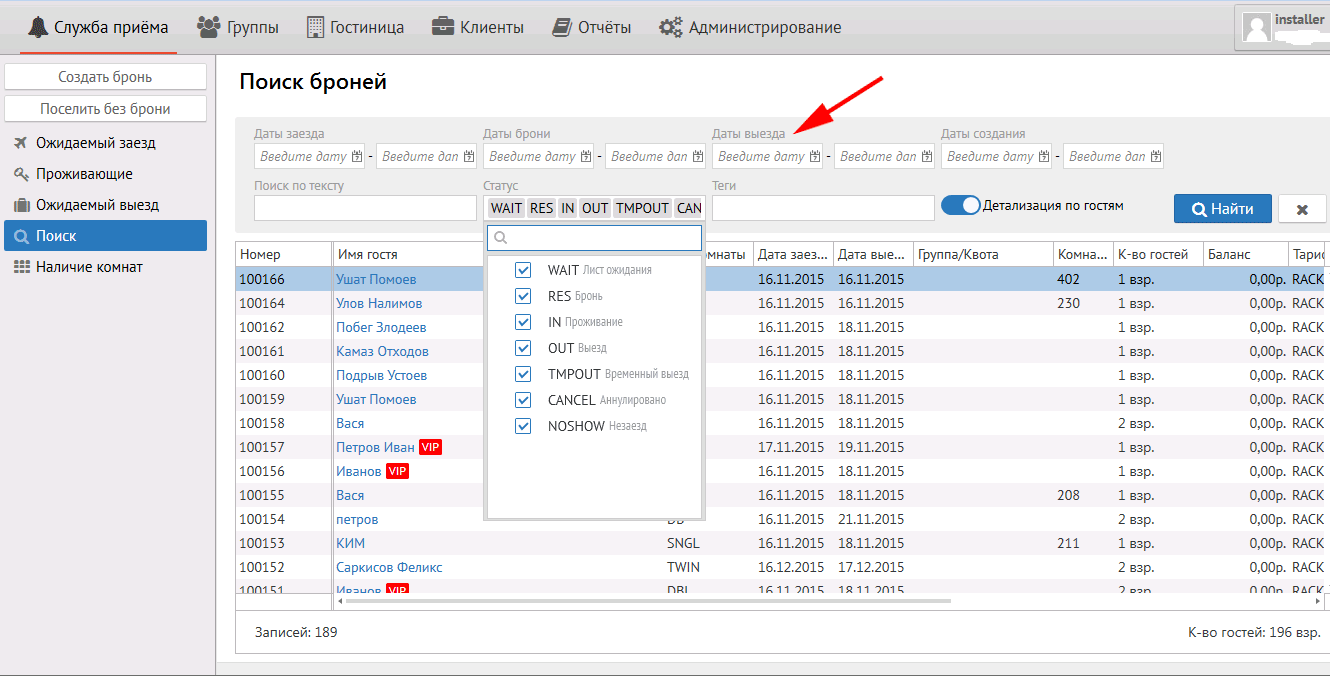Screen dimensions: 1330x676
Task: Switch to the Гостиница section
Action: 354,27
